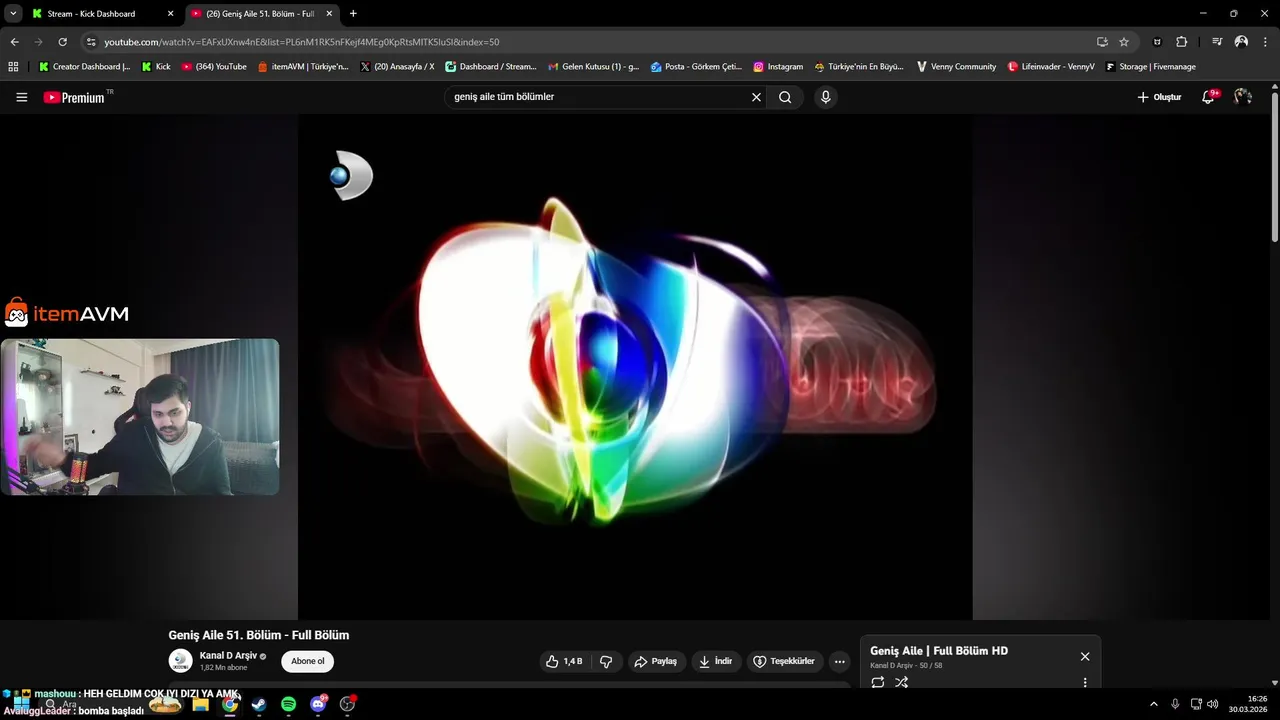The width and height of the screenshot is (1280, 720).
Task: Open Discord from the taskbar
Action: pos(318,704)
